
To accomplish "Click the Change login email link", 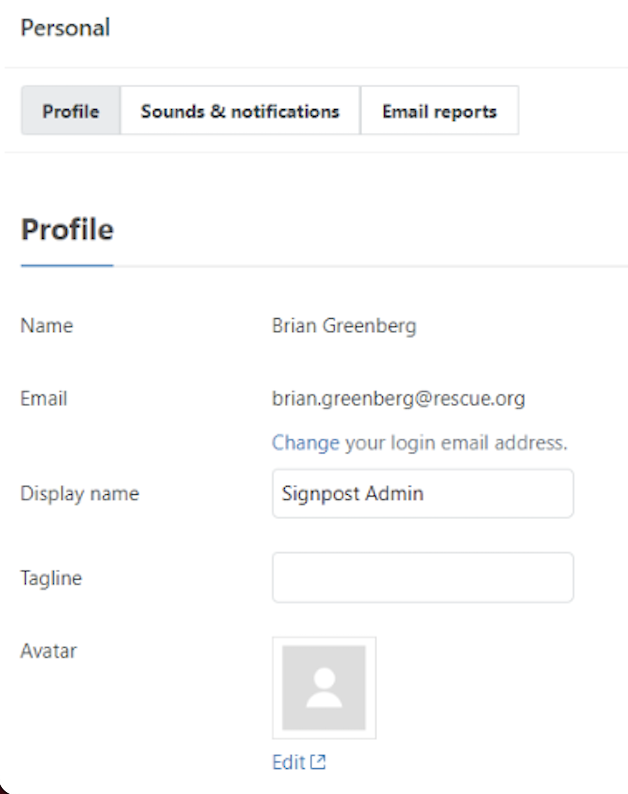I will pyautogui.click(x=305, y=442).
